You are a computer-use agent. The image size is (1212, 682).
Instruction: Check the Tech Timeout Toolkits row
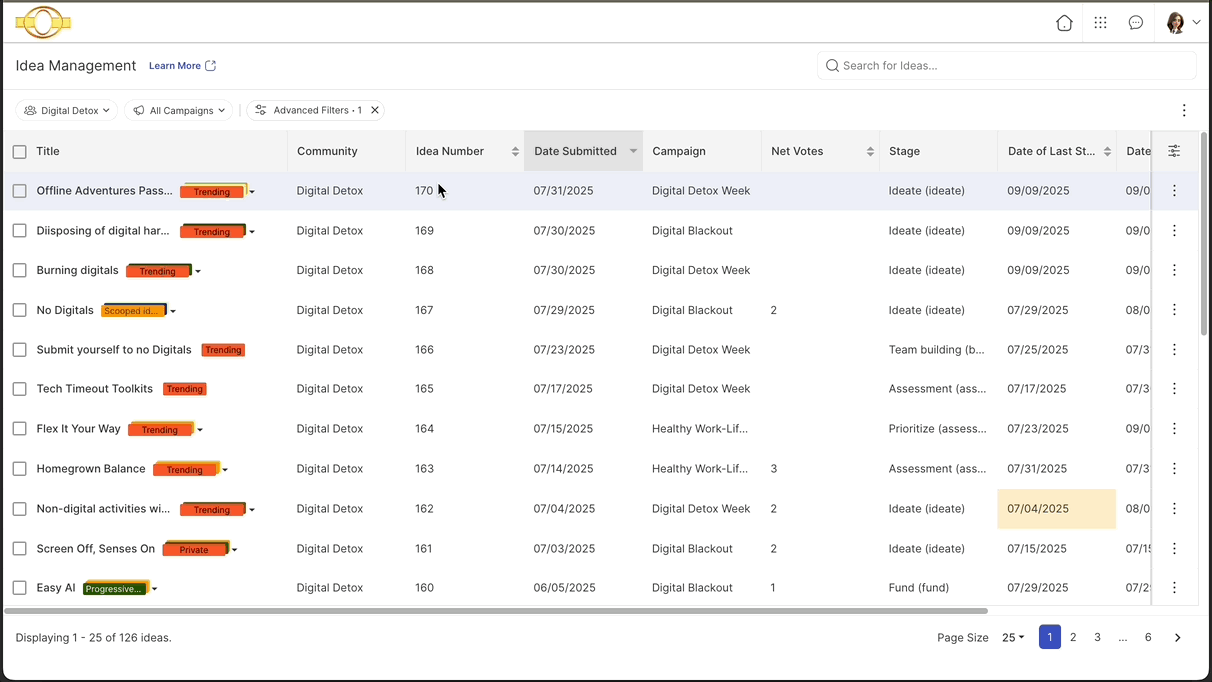pos(20,389)
